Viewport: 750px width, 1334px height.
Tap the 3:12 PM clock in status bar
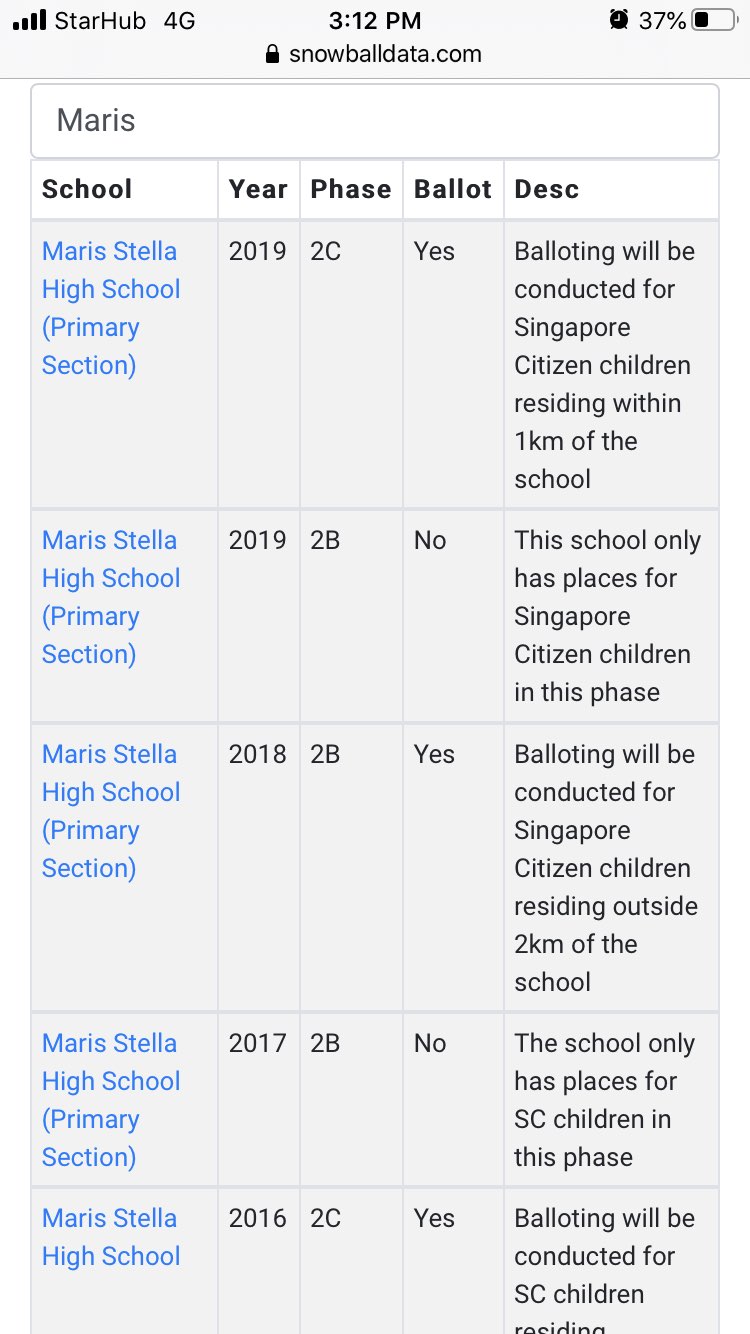(375, 20)
